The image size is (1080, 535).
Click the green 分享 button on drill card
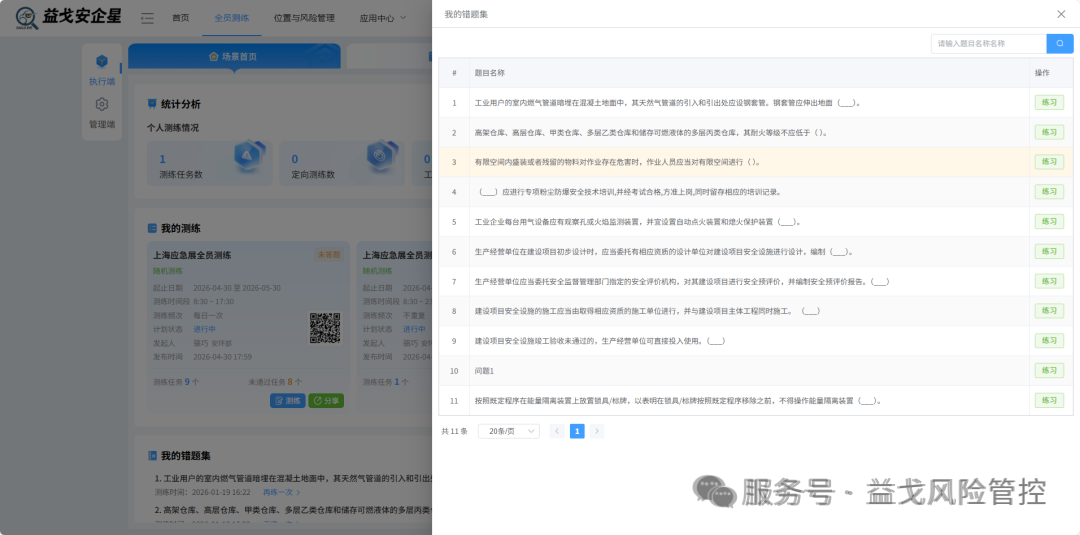[x=326, y=401]
